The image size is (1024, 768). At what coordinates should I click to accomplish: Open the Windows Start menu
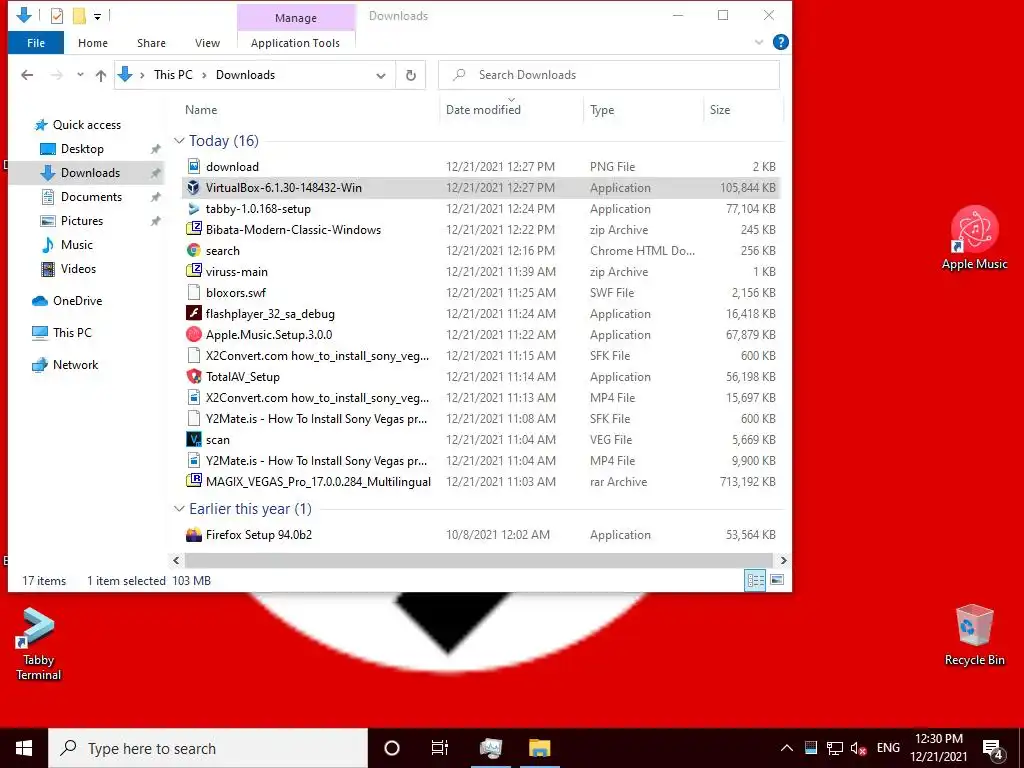pyautogui.click(x=24, y=748)
